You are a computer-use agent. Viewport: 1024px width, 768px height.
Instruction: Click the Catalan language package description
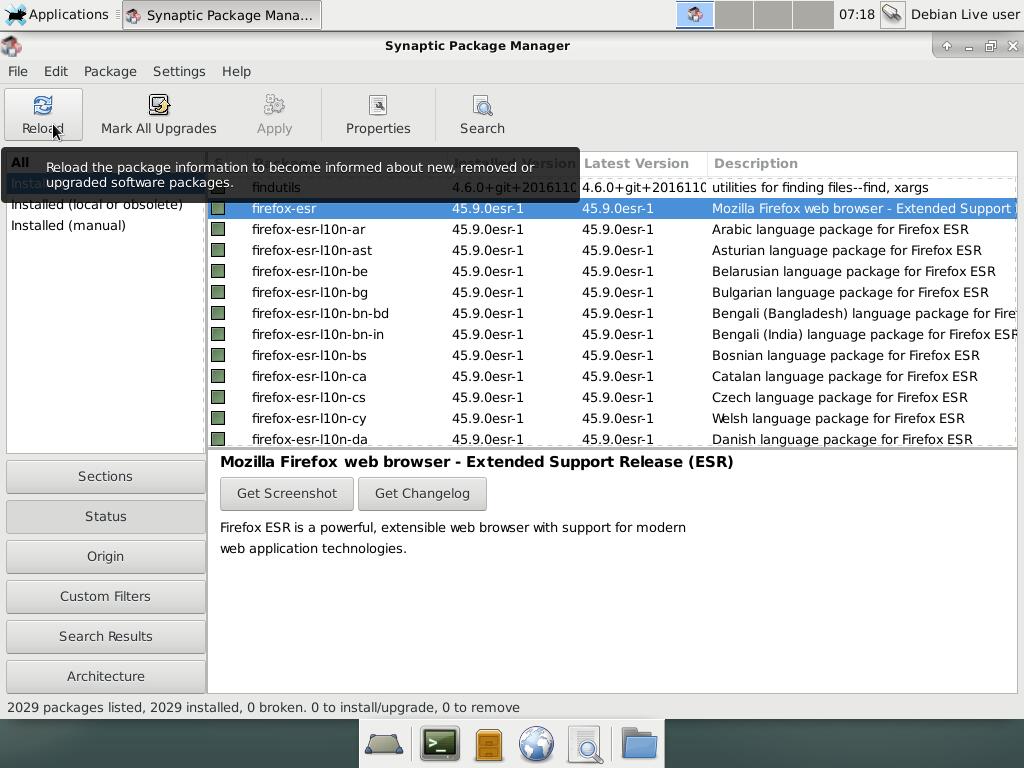[844, 377]
